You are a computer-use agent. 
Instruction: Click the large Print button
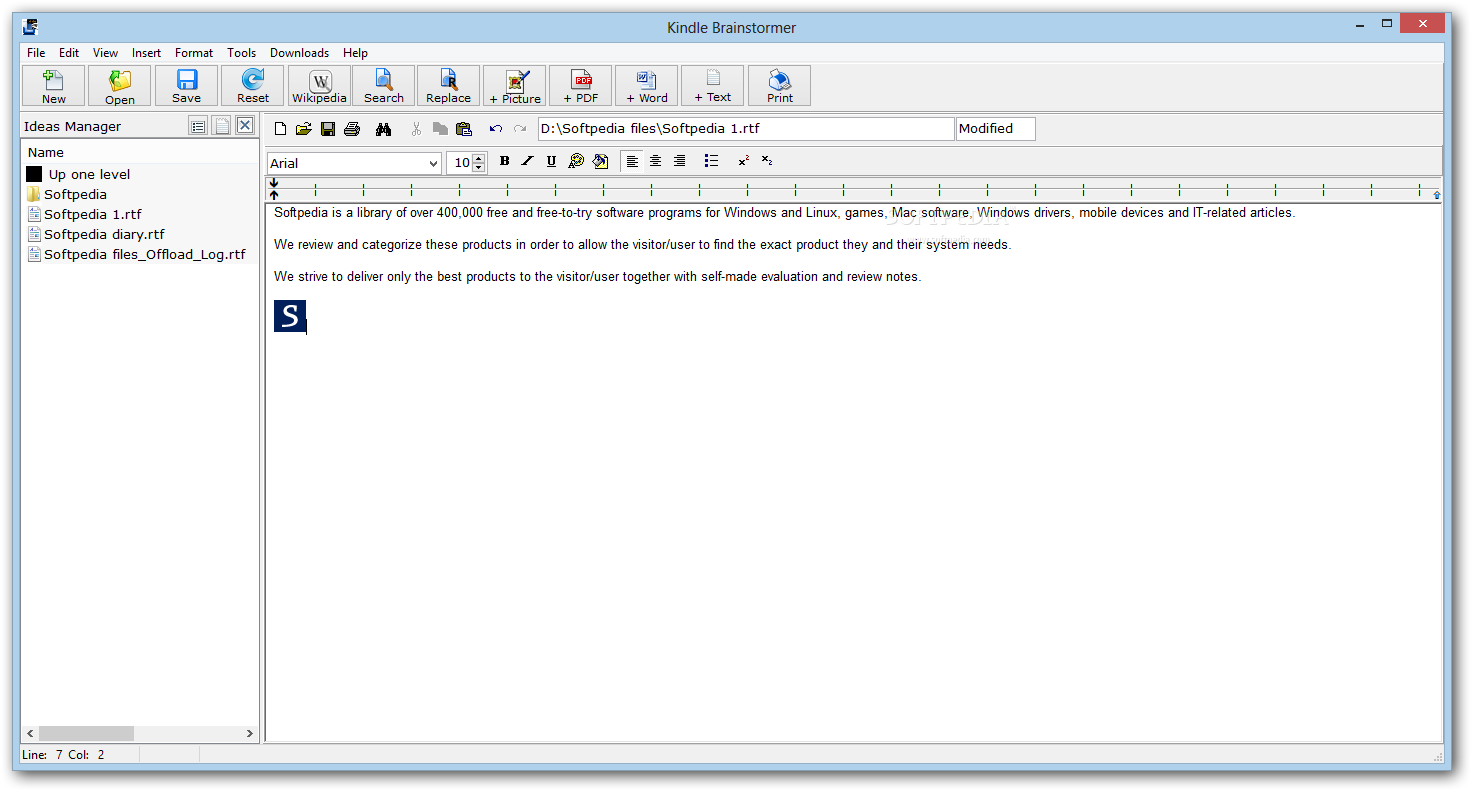[x=780, y=86]
